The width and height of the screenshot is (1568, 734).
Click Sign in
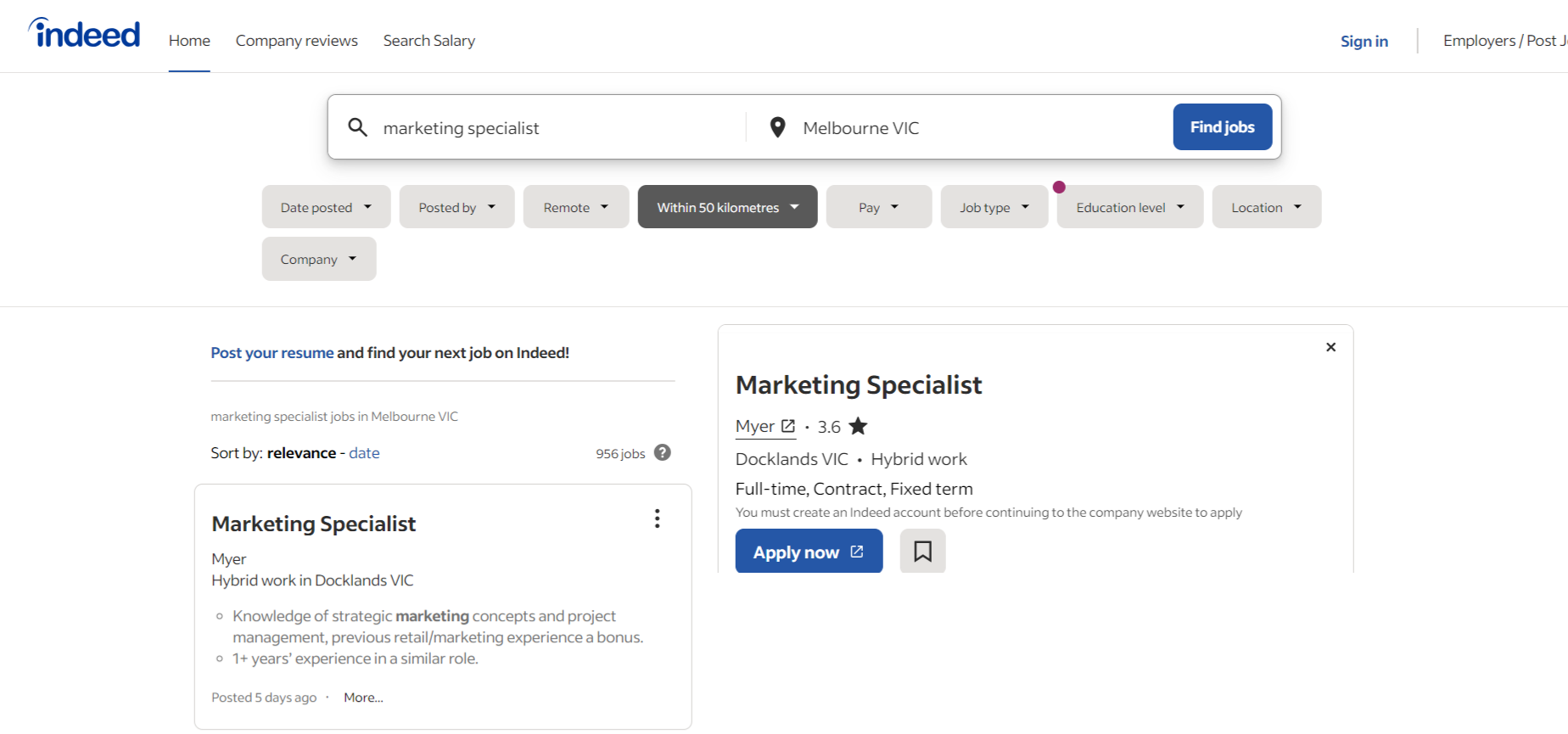click(1364, 41)
